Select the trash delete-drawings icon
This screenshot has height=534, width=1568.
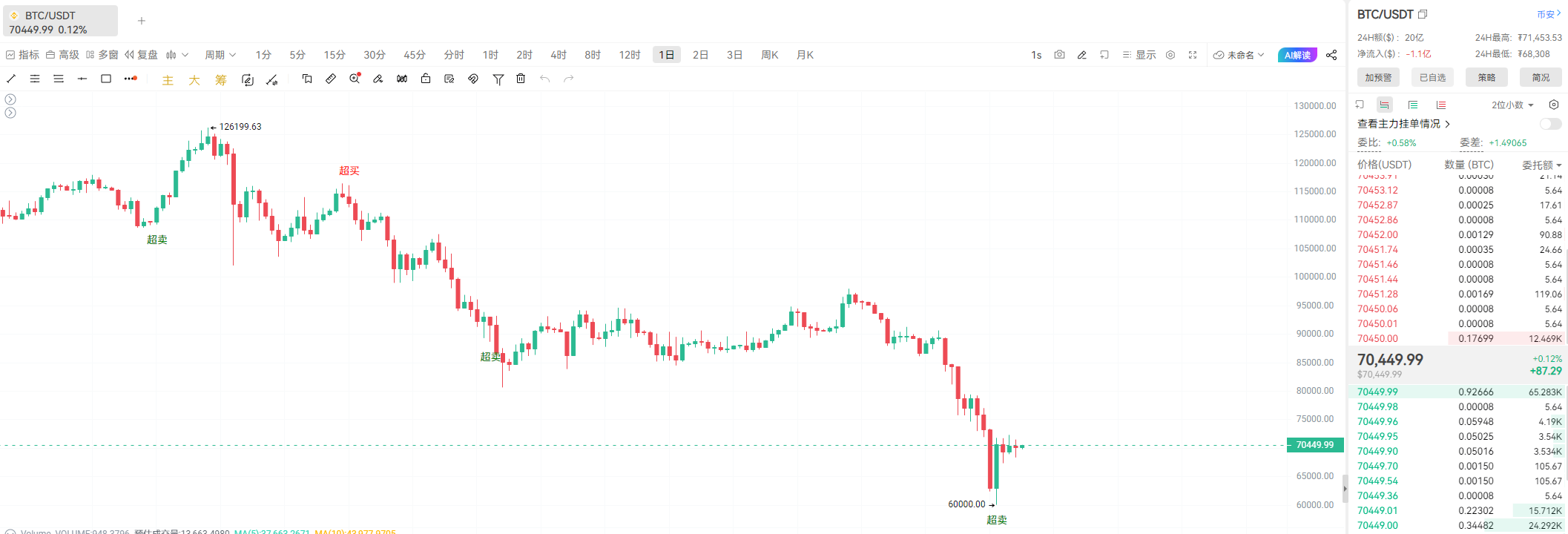pyautogui.click(x=521, y=79)
